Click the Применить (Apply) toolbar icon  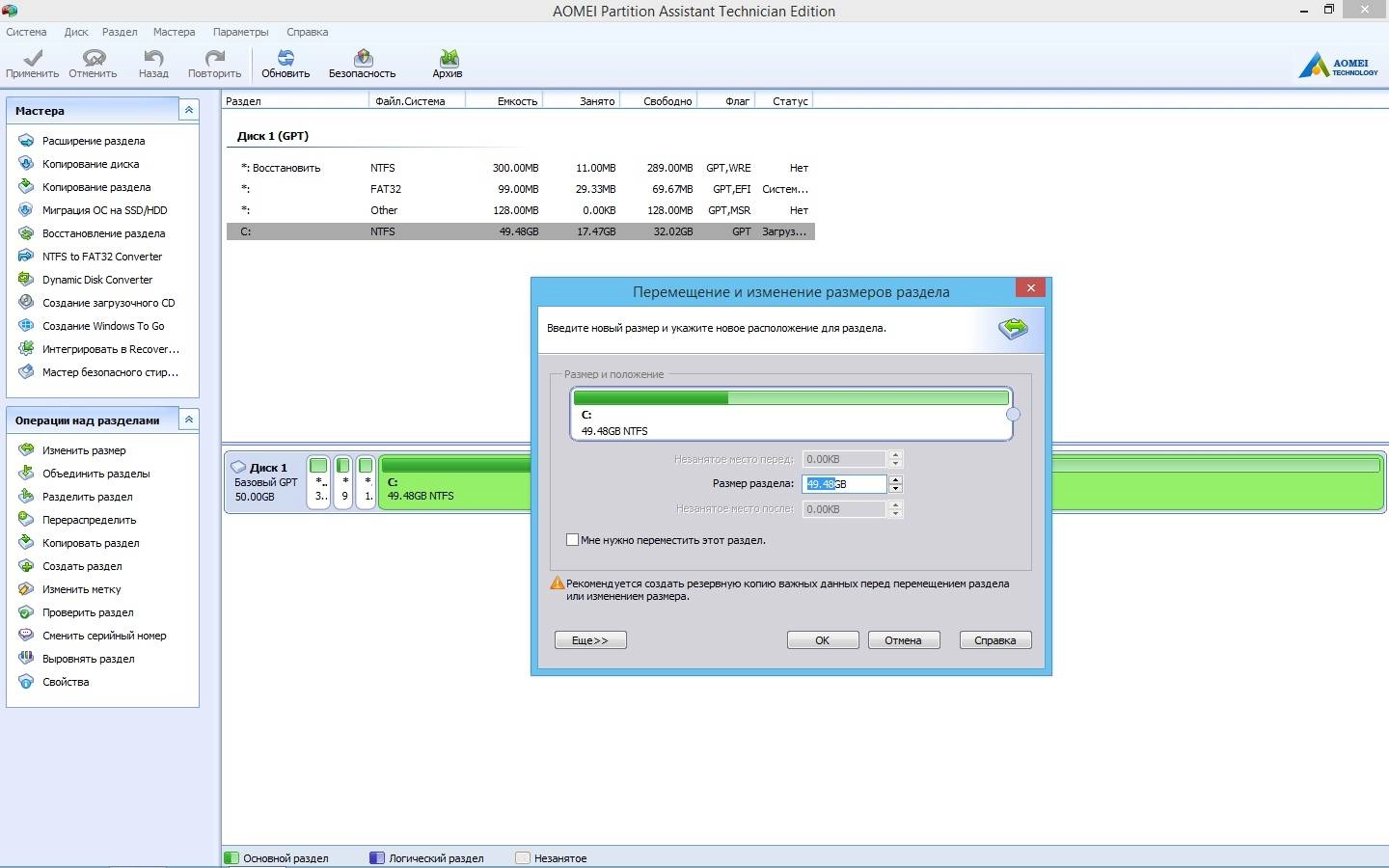(x=32, y=64)
